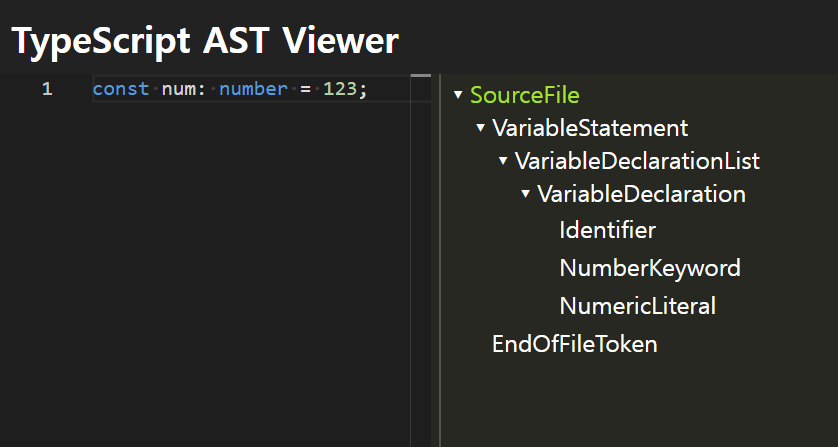Select the EndOfFileToken tree node
The image size is (838, 447).
click(575, 344)
